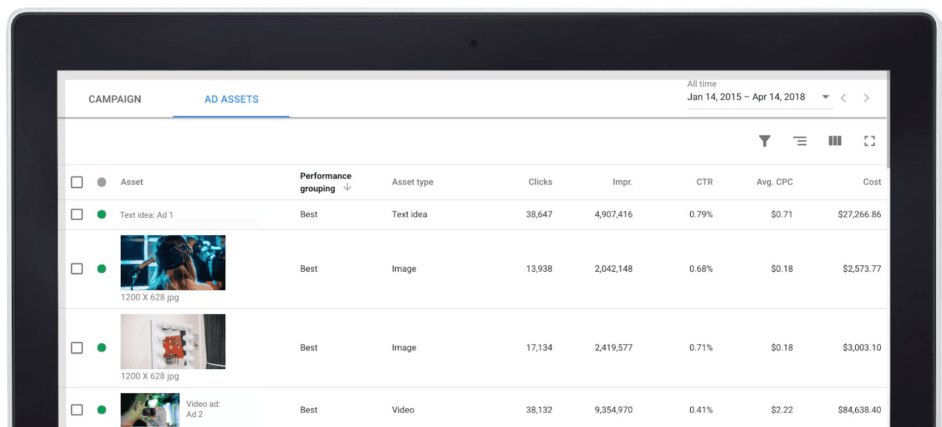The height and width of the screenshot is (427, 942).
Task: Sort by Impr. column header
Action: tap(622, 182)
